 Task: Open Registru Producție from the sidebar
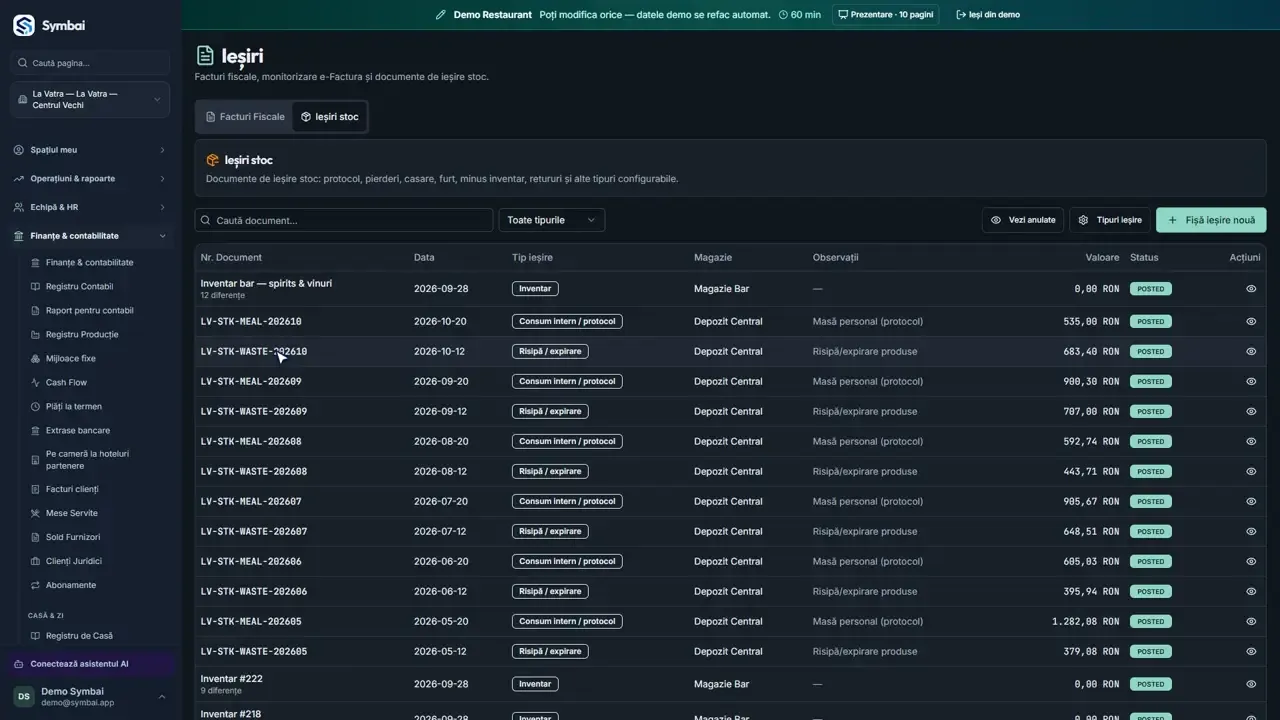tap(82, 334)
